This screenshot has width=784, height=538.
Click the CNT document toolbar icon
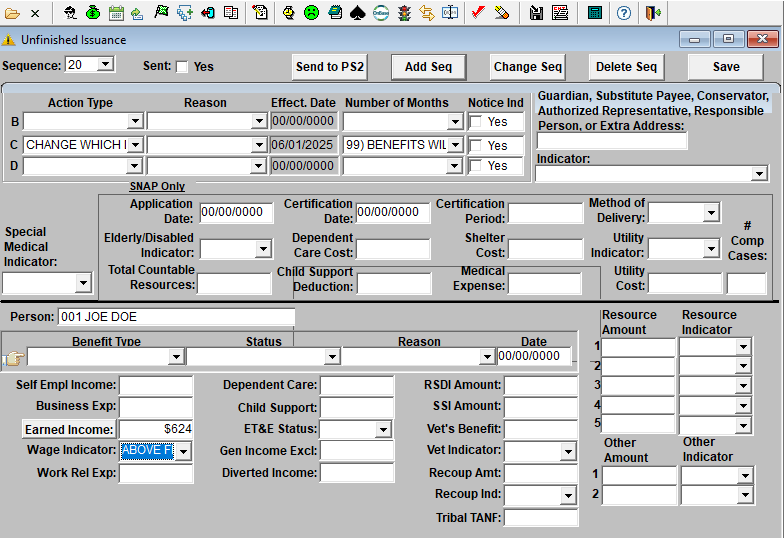[560, 12]
